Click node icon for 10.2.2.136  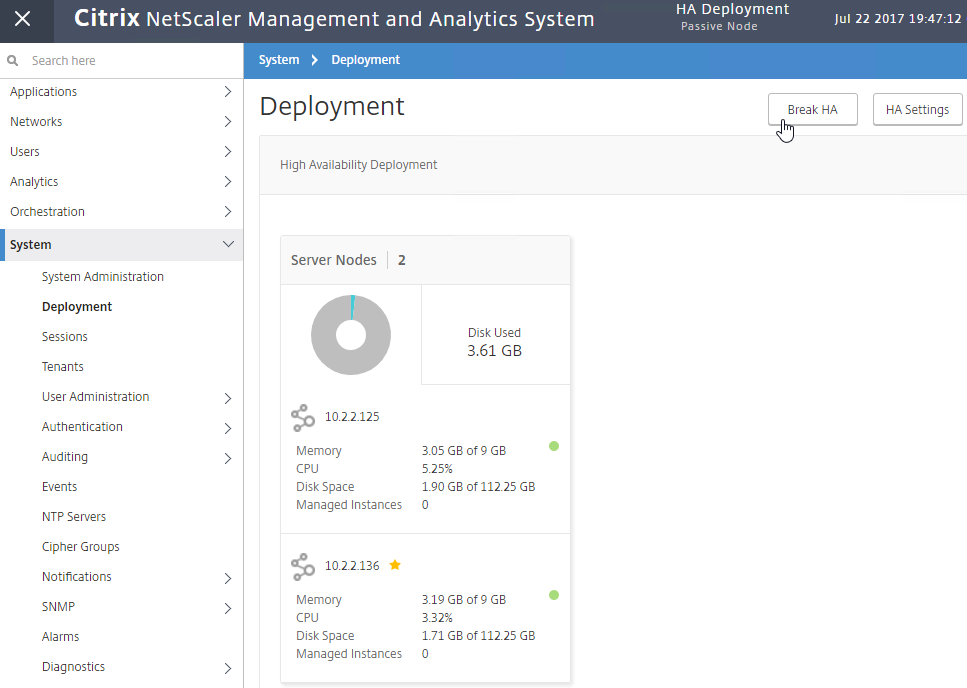(x=303, y=567)
